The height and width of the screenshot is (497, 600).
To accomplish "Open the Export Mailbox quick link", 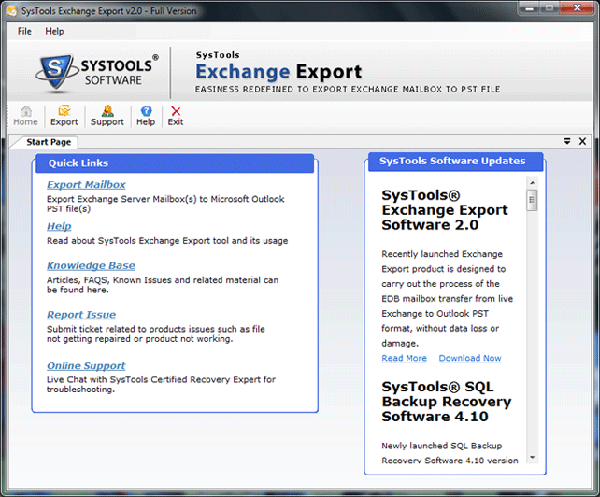I will (86, 185).
